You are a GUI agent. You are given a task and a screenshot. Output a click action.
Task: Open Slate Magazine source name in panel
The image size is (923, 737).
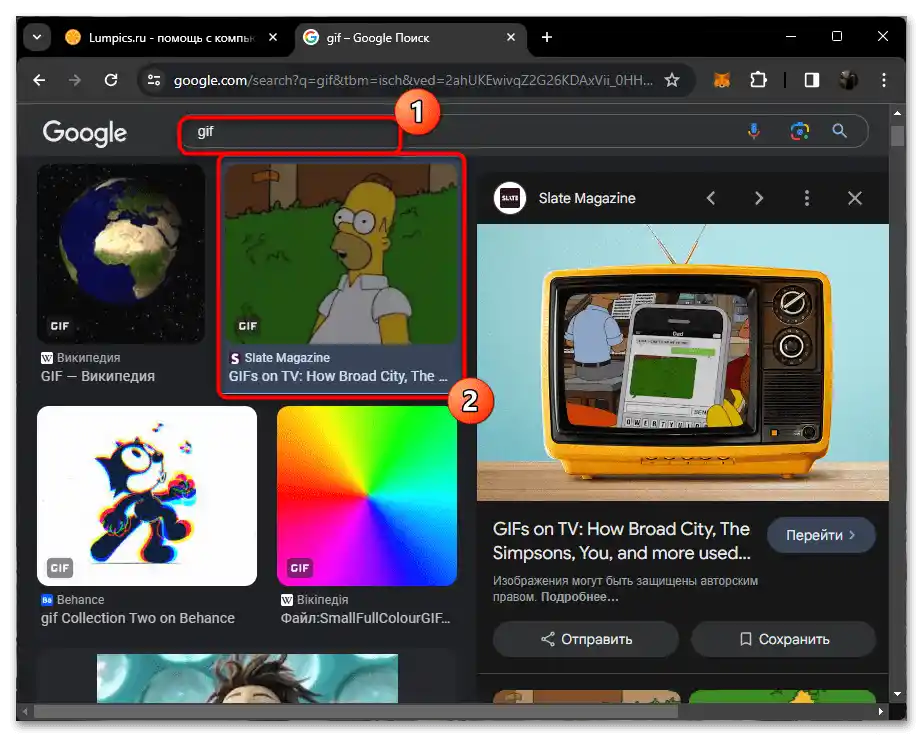(587, 198)
